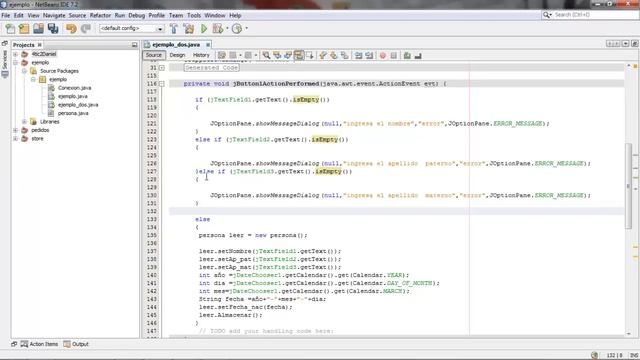The height and width of the screenshot is (360, 640).
Task: Click the editor vertical scrollbar
Action: 628,186
